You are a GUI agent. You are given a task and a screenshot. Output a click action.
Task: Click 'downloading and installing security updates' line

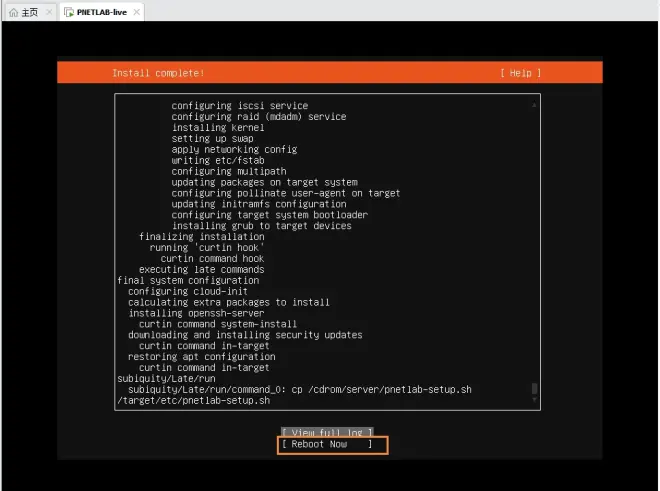245,335
